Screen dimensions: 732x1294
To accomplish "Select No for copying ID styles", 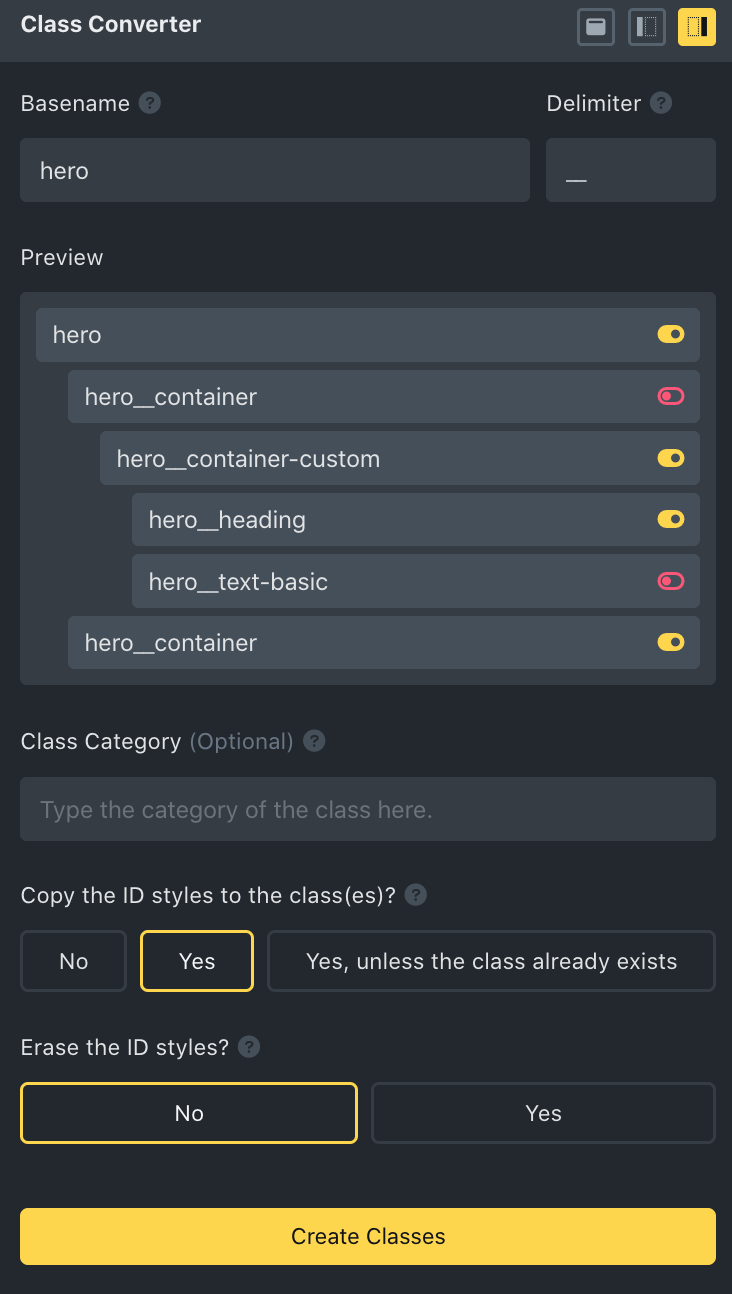I will click(74, 961).
